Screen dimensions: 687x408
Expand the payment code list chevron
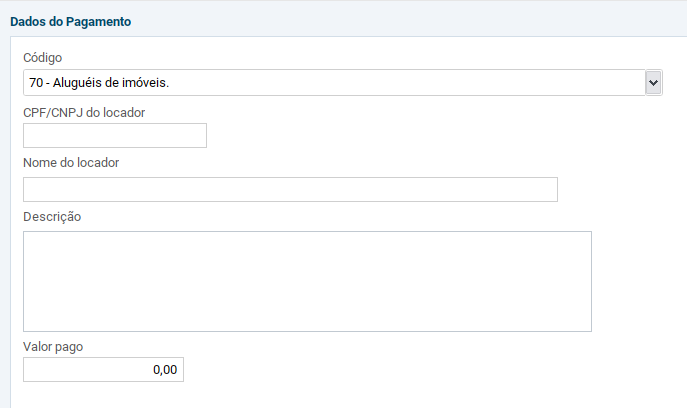click(x=653, y=82)
